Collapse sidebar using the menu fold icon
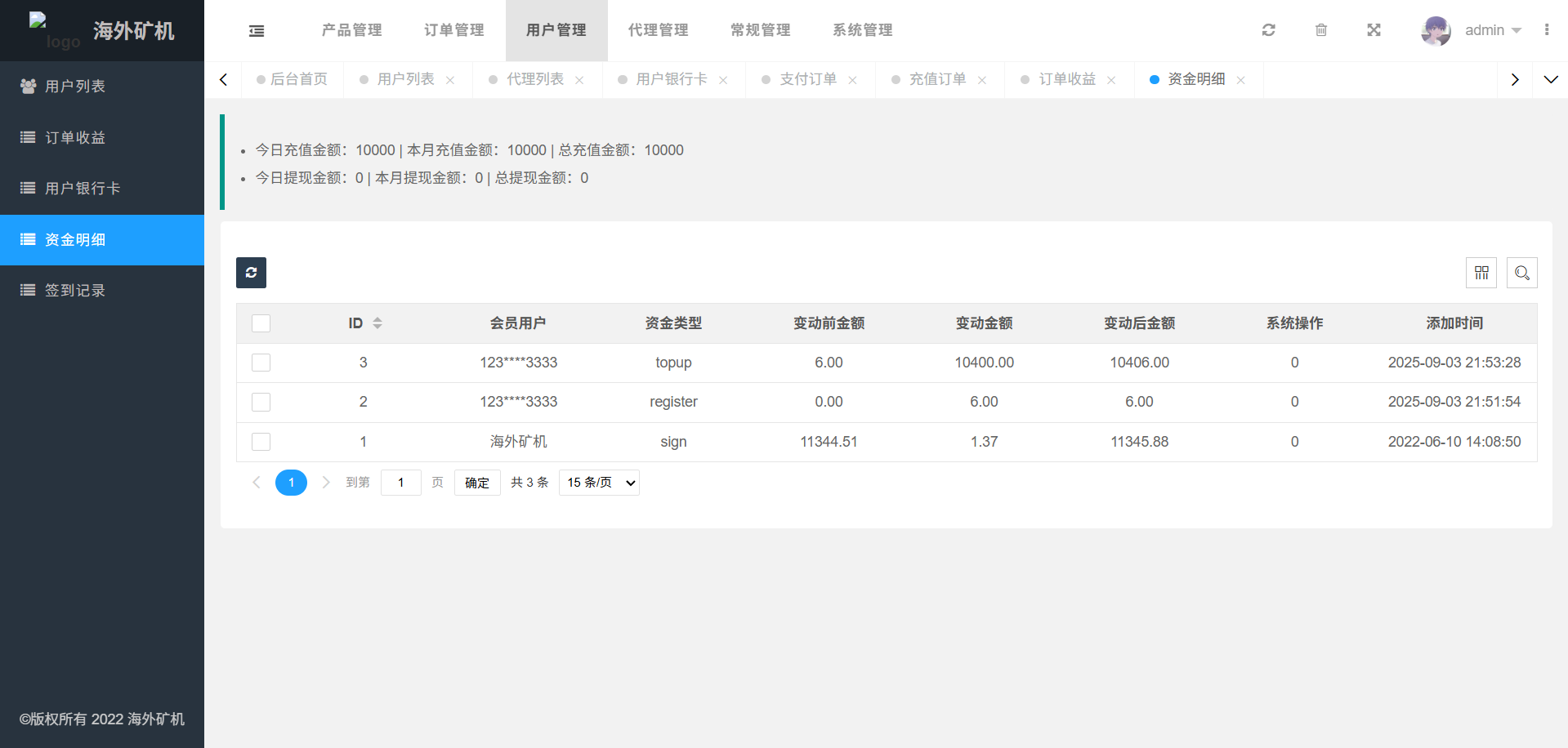Viewport: 1568px width, 748px height. [x=257, y=31]
